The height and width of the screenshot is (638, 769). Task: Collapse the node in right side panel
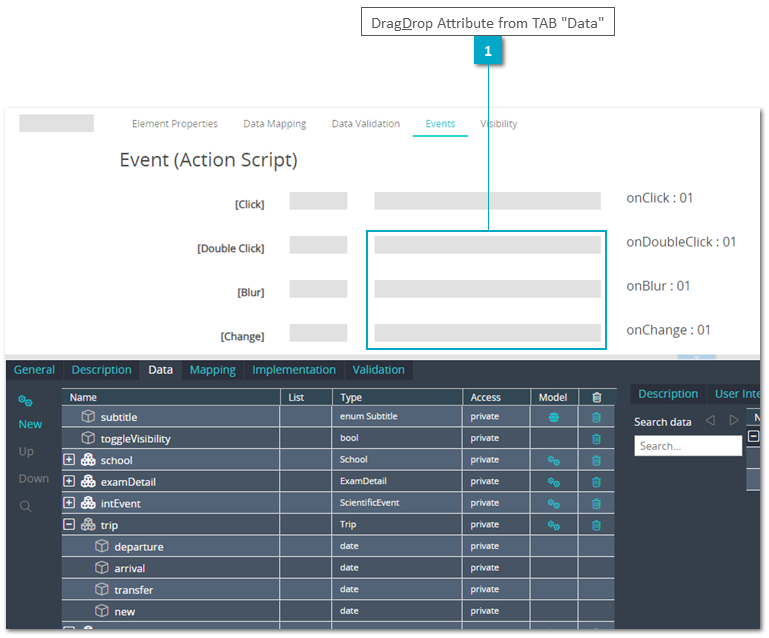[x=754, y=435]
